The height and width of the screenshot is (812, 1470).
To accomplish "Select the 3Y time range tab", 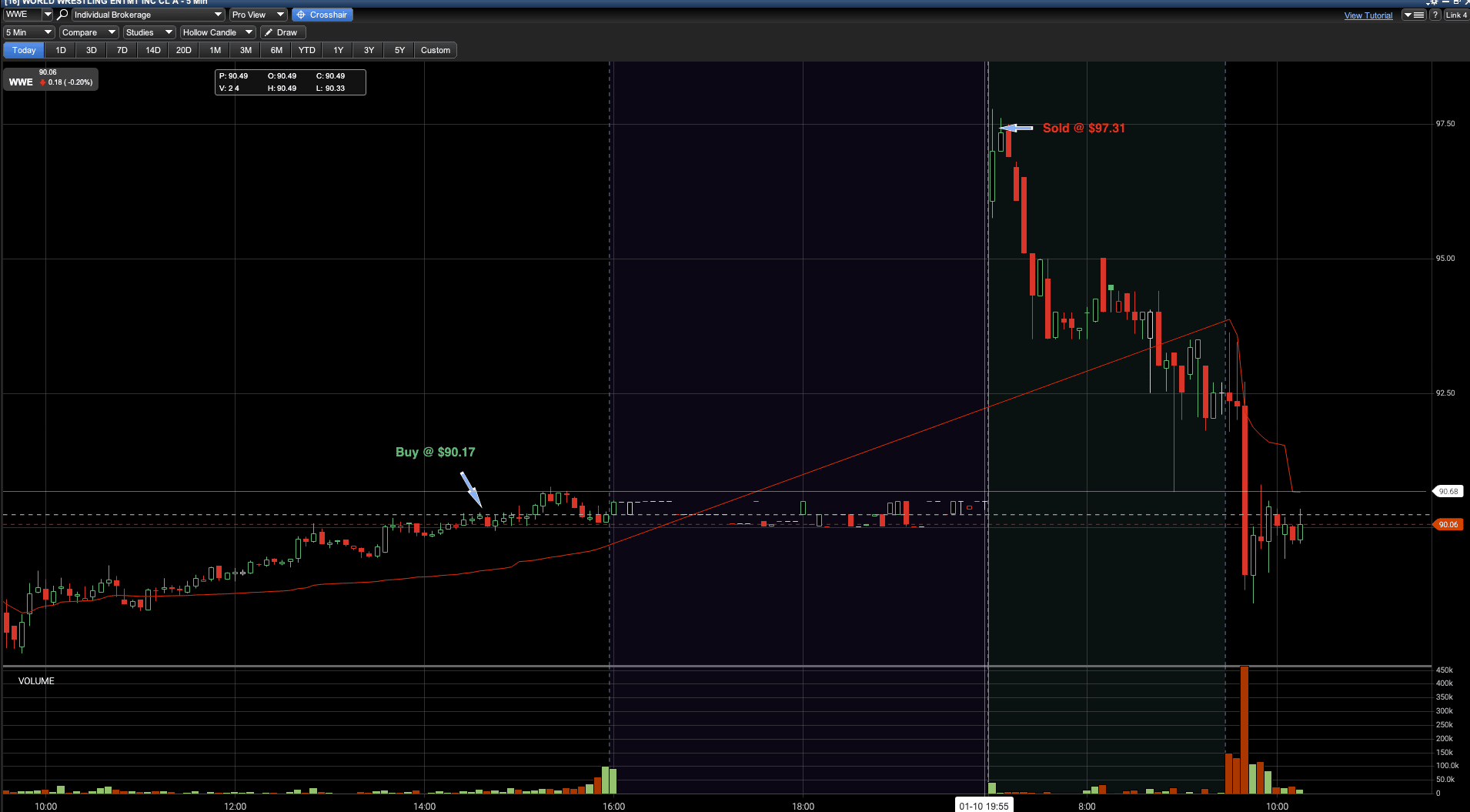I will coord(369,50).
